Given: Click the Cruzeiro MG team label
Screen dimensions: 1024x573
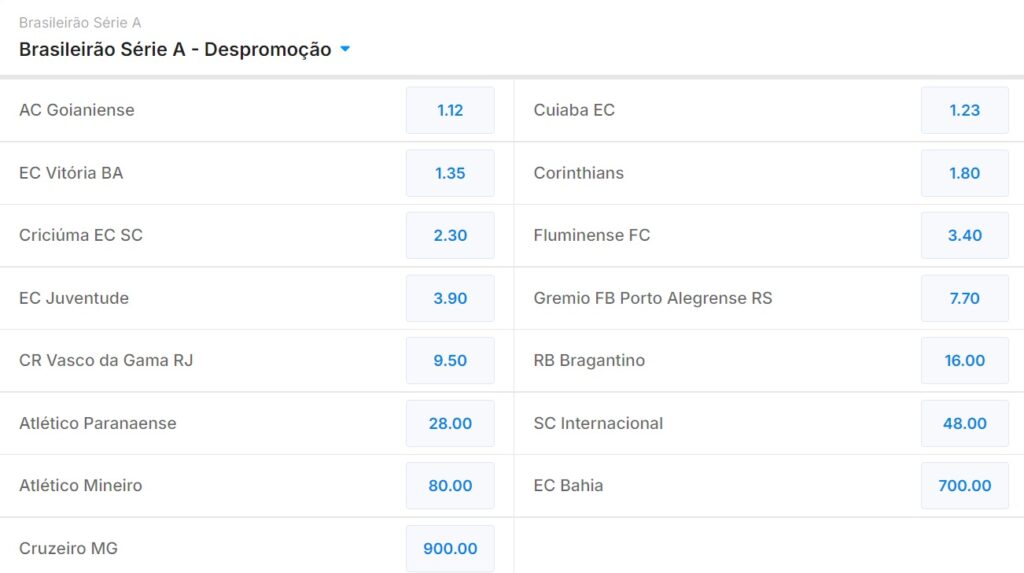Looking at the screenshot, I should click(x=68, y=548).
